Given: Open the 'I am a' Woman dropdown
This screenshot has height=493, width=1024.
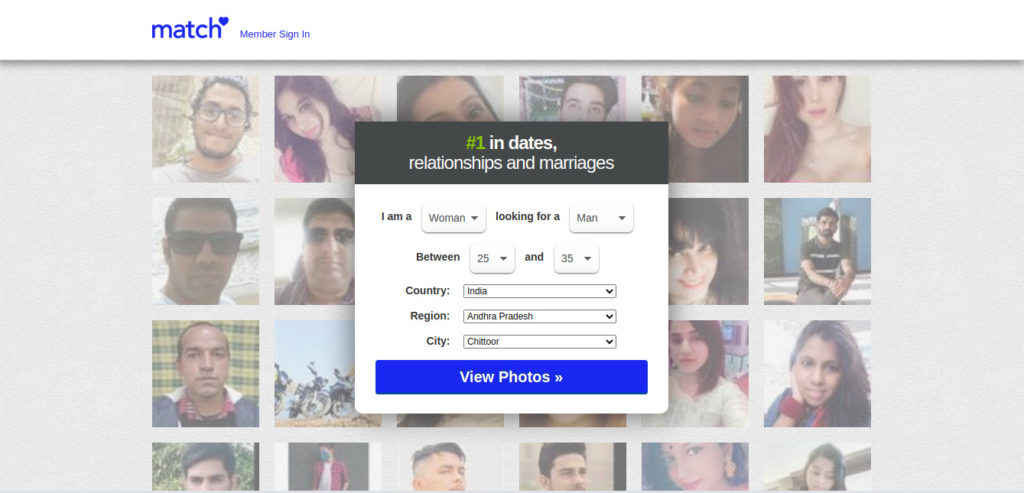Looking at the screenshot, I should coord(454,218).
